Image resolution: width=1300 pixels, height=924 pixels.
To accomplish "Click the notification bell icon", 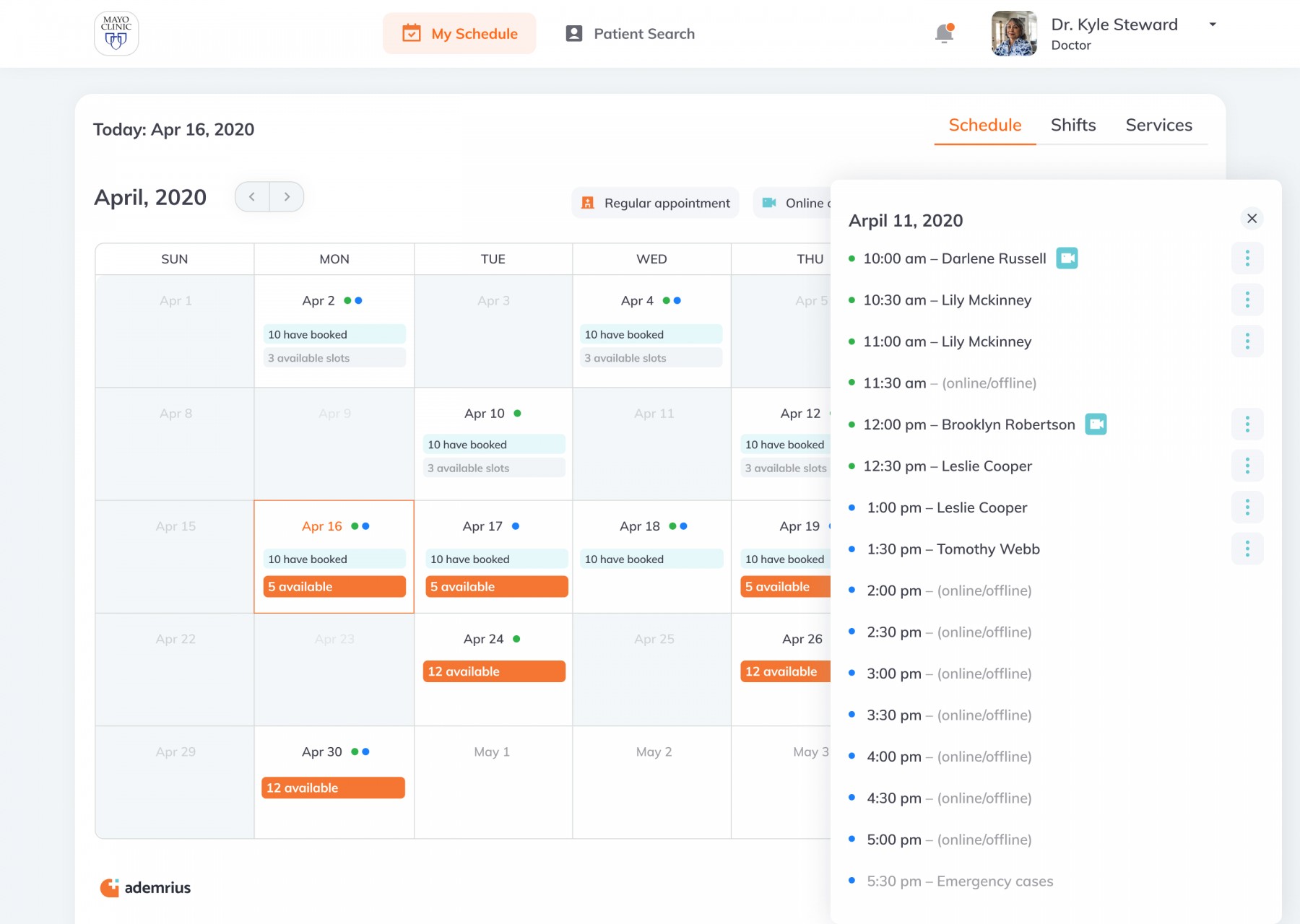I will (x=944, y=33).
